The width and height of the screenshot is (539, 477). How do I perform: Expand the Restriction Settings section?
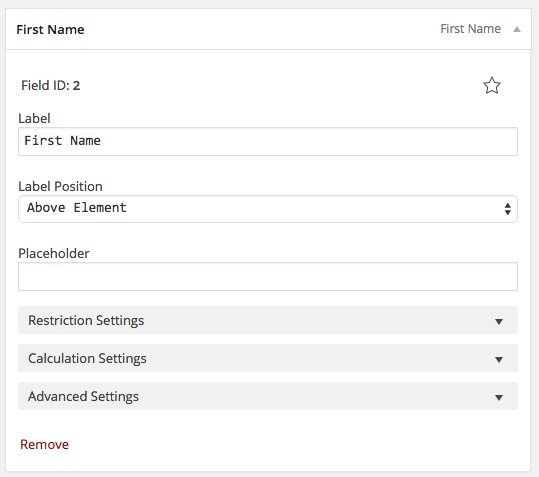click(x=268, y=320)
